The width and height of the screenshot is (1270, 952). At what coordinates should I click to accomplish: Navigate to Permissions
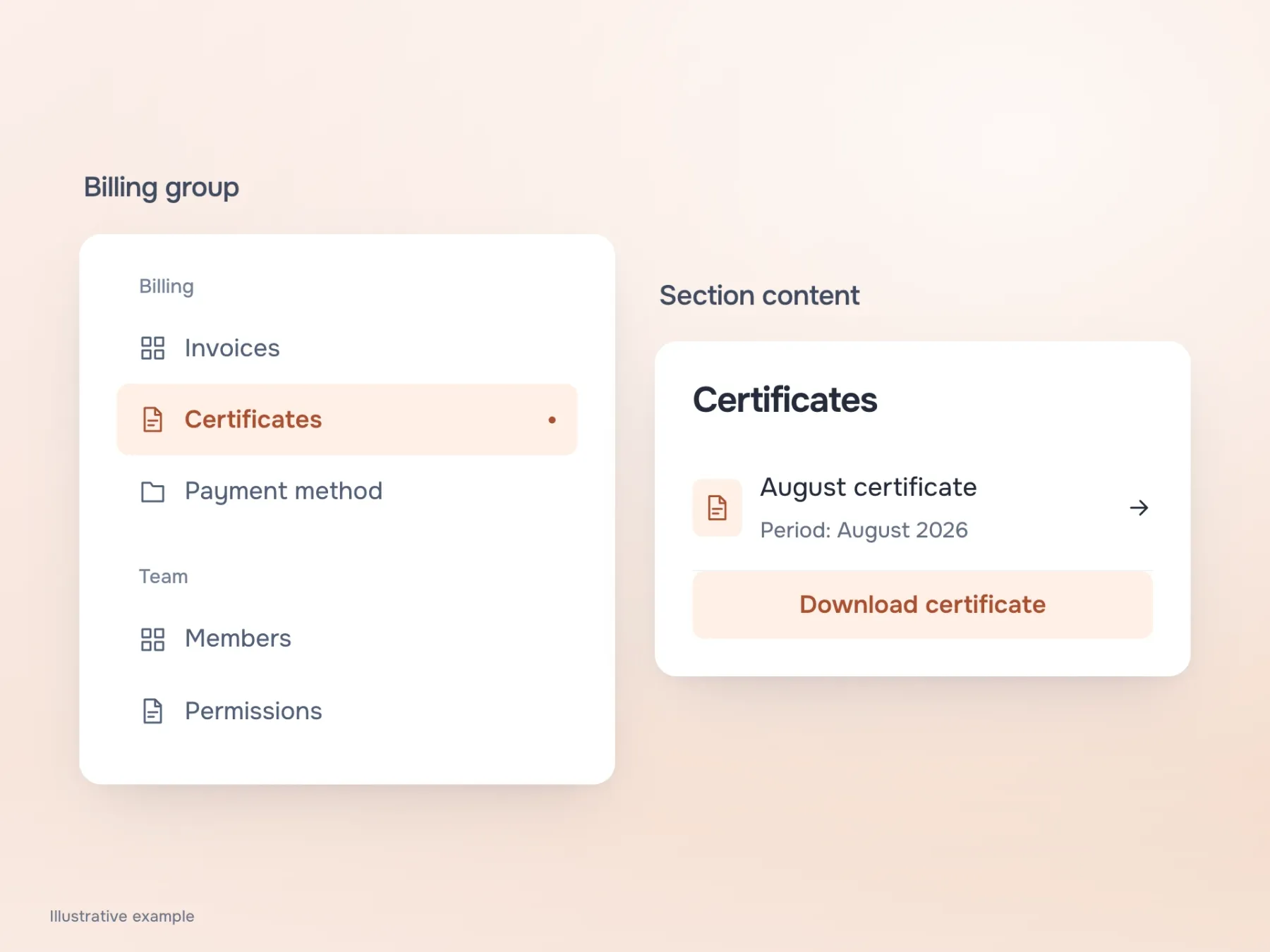pos(347,711)
